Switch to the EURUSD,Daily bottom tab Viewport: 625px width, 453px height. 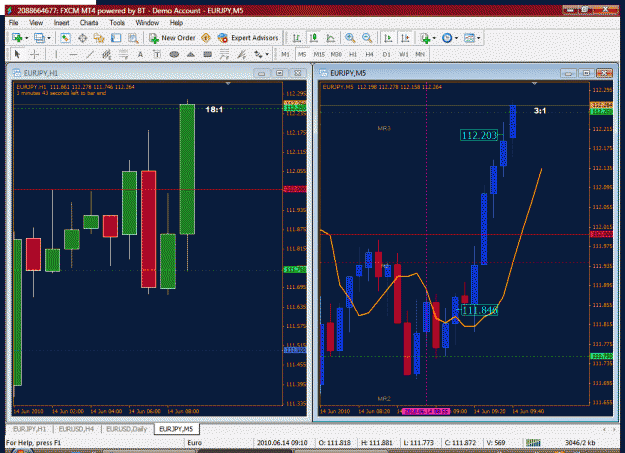coord(126,429)
